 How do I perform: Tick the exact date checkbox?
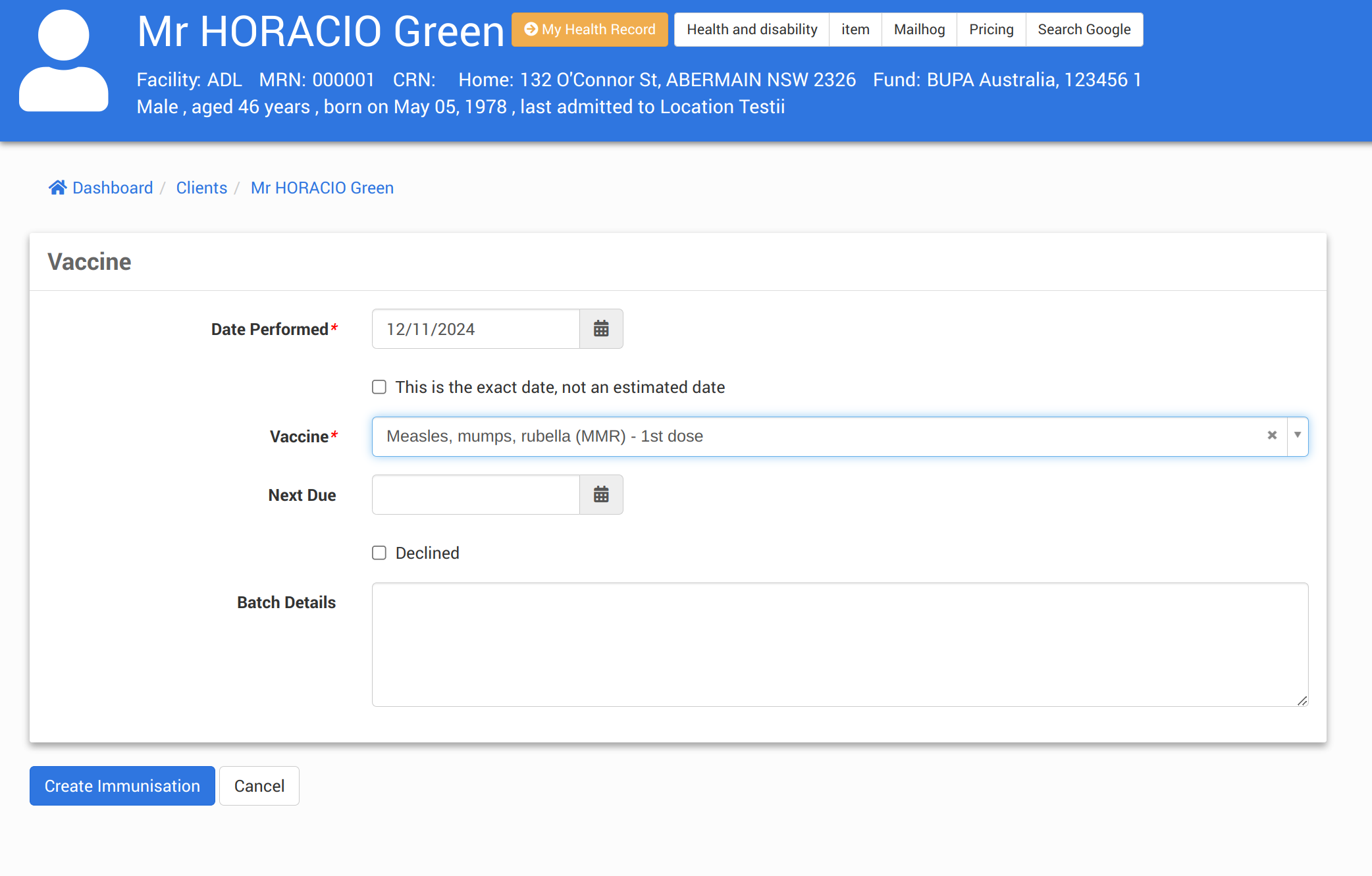click(x=379, y=387)
